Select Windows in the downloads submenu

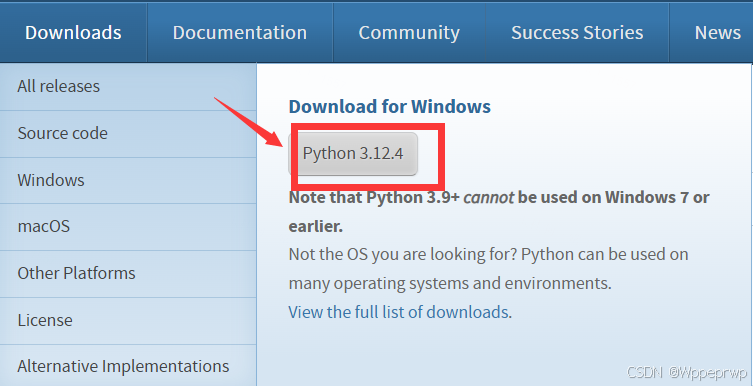tap(128, 180)
